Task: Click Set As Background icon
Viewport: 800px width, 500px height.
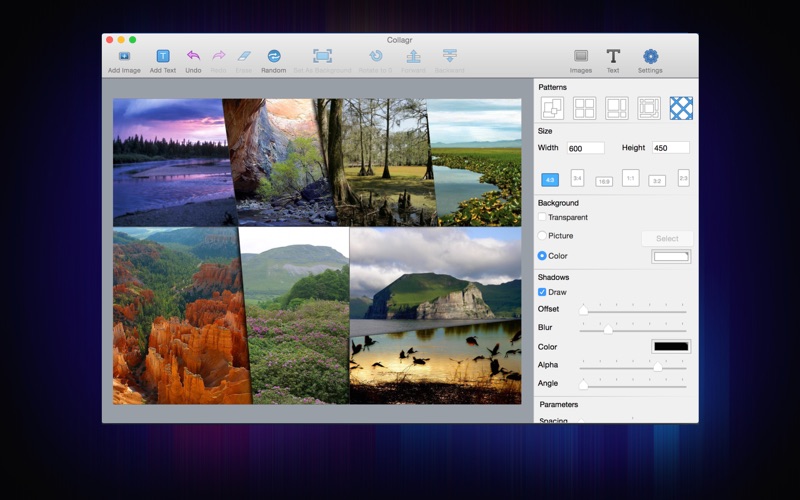Action: click(x=322, y=56)
